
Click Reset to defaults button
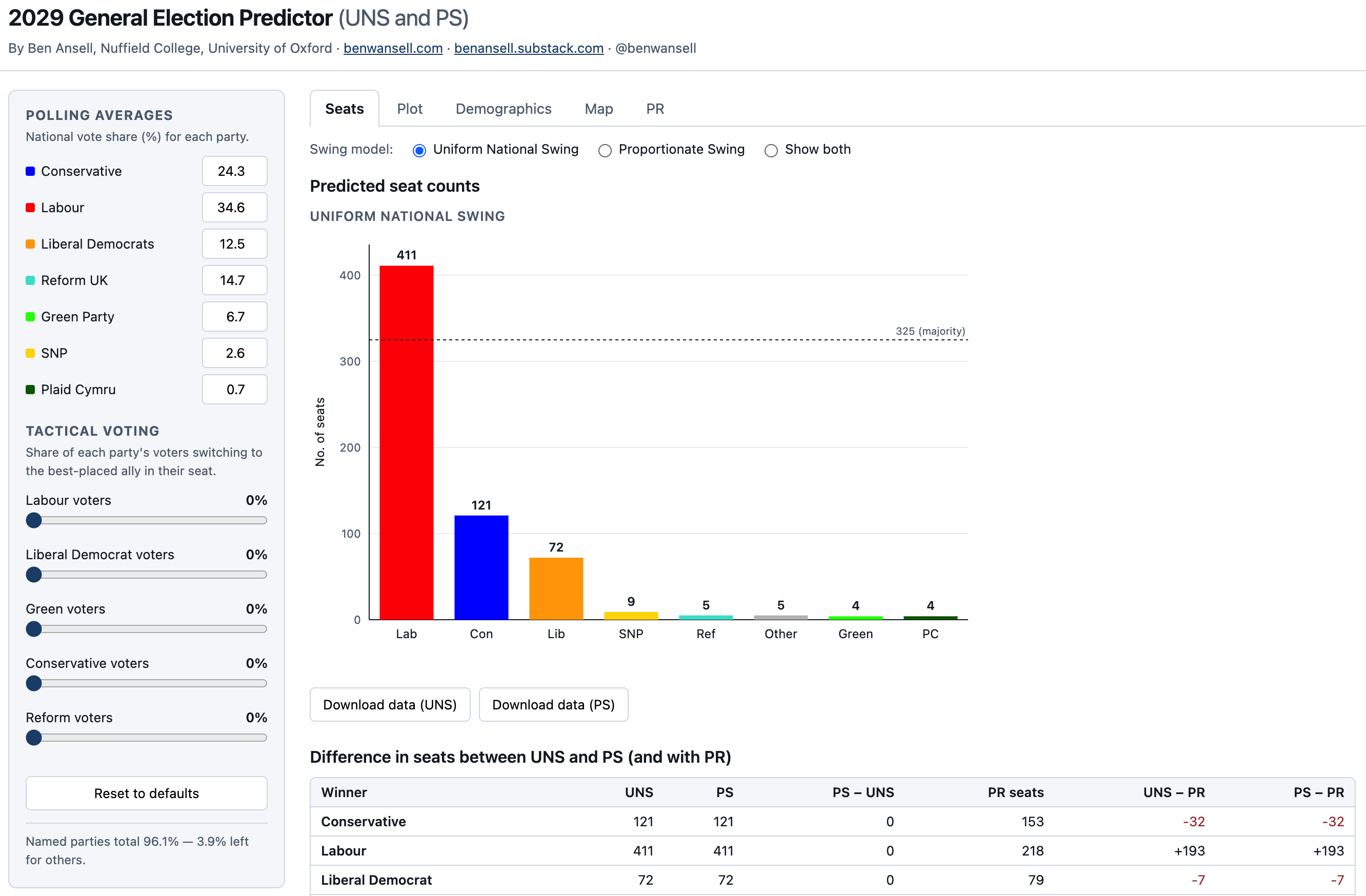146,793
